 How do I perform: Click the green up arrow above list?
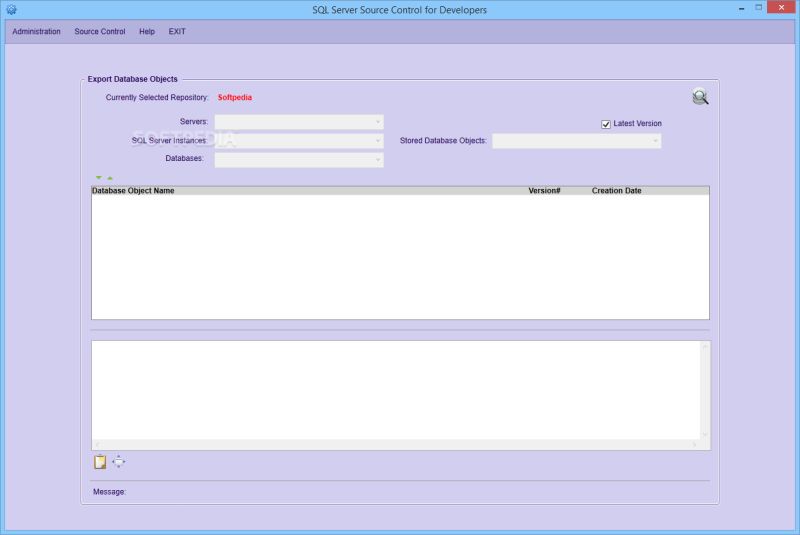tap(110, 178)
